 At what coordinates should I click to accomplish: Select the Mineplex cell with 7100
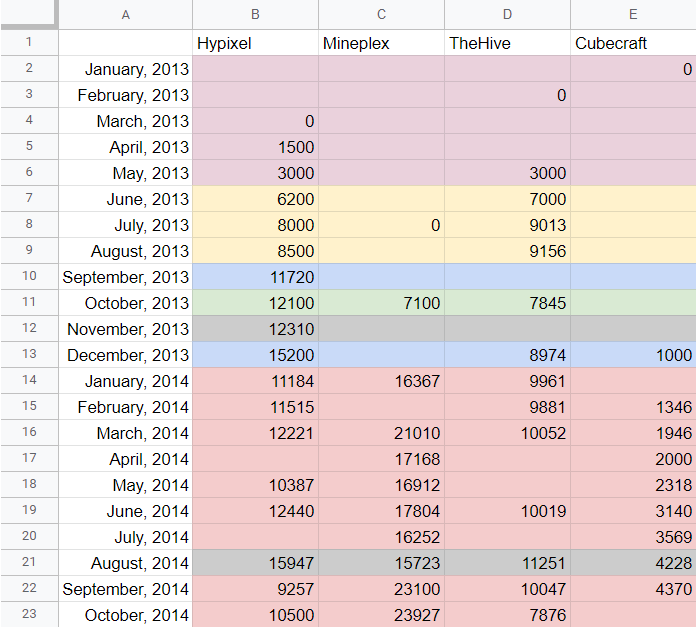381,303
